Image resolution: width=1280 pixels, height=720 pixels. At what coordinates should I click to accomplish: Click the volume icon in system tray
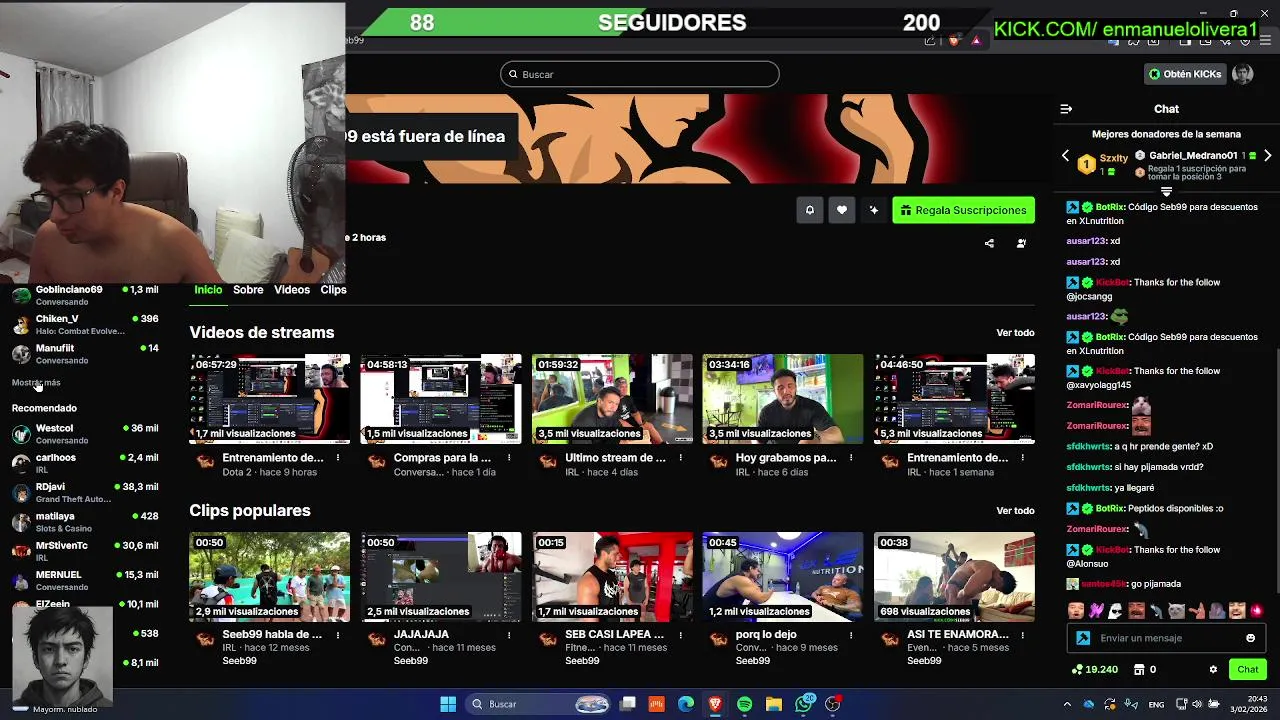[1197, 704]
